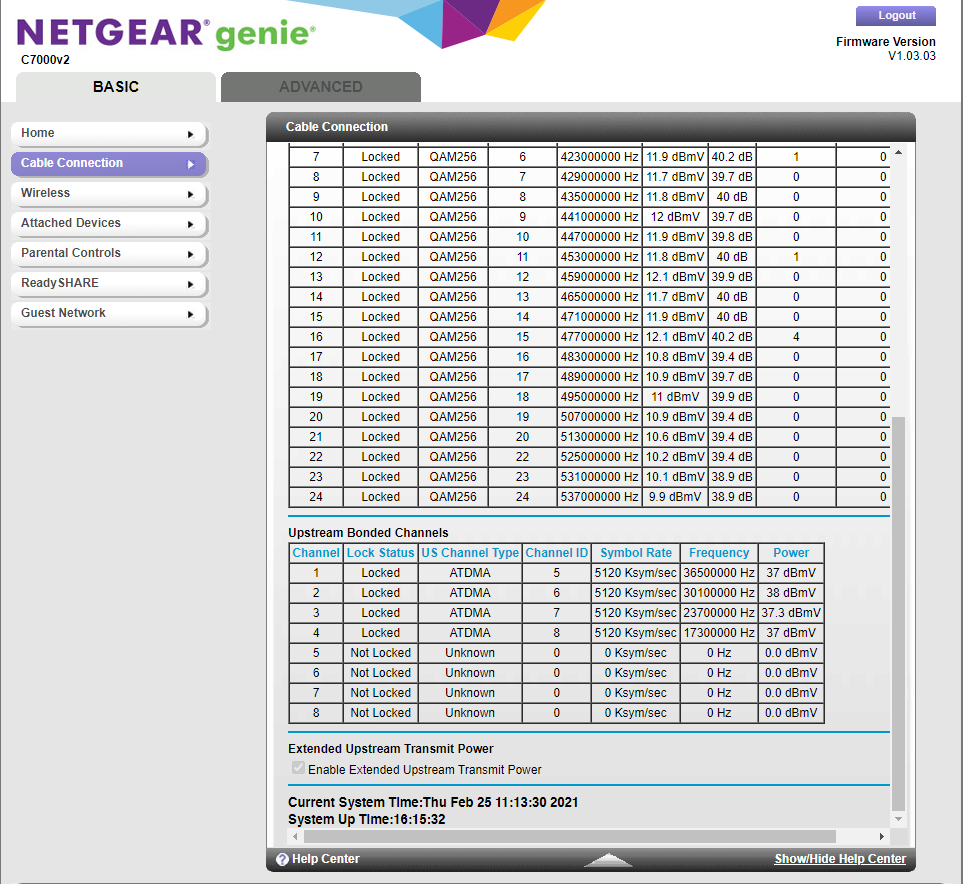The width and height of the screenshot is (963, 884).
Task: Open the Help Center question mark icon
Action: [283, 858]
